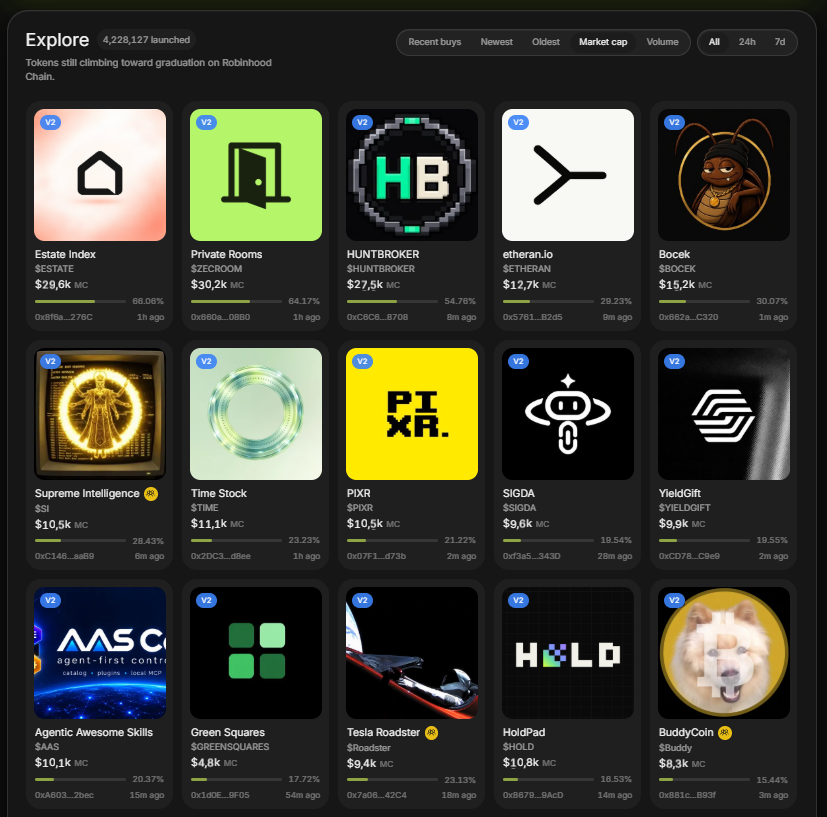Viewport: 827px width, 817px height.
Task: Click the V2 badge on Green Squares card
Action: pos(207,600)
